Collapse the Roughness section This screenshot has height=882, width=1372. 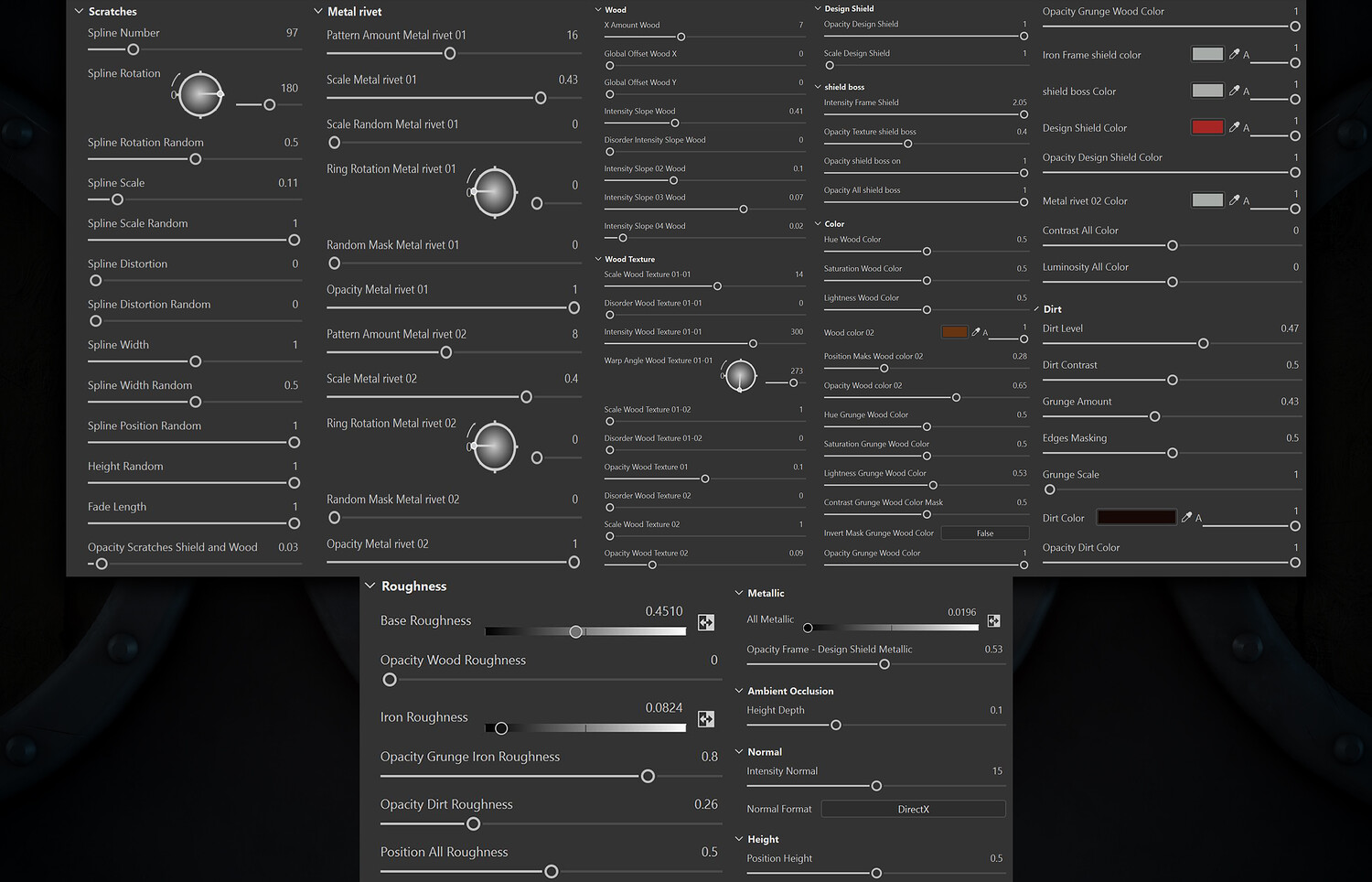[x=370, y=586]
